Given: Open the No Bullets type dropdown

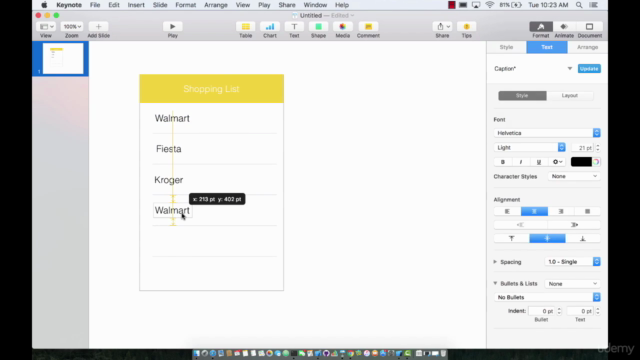Looking at the screenshot, I should pos(547,297).
